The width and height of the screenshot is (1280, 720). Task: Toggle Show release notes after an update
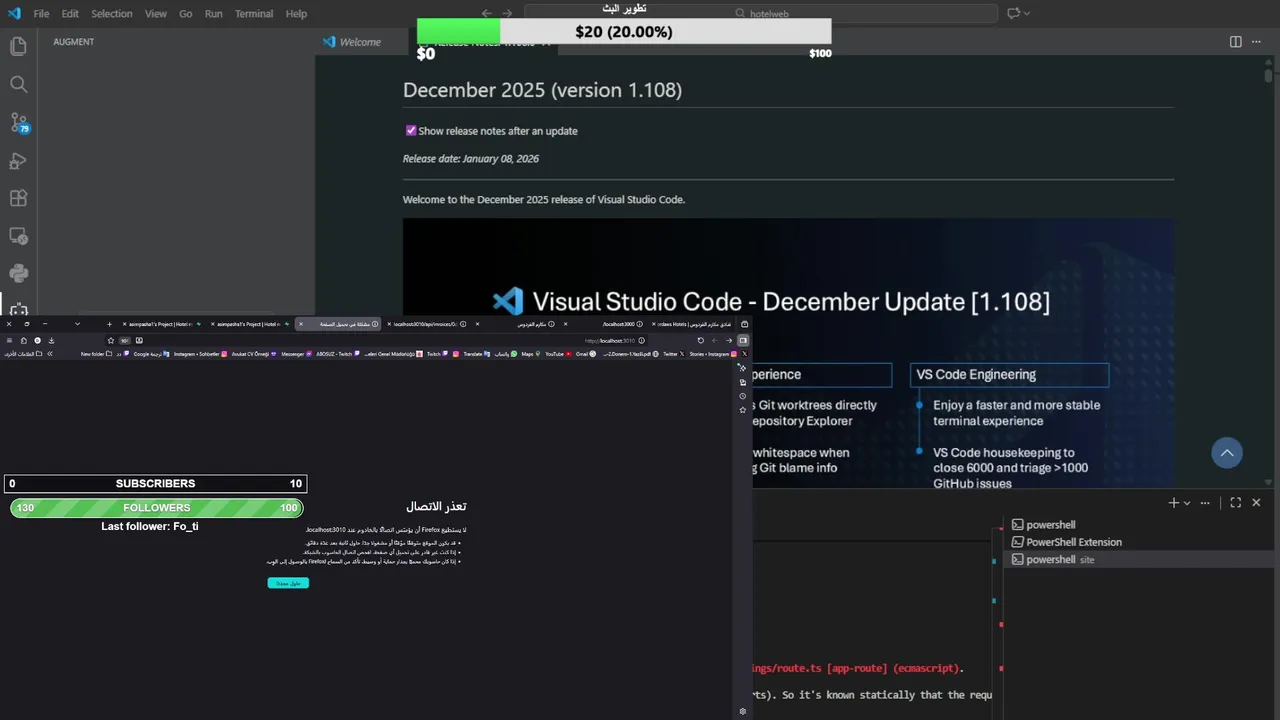(410, 130)
